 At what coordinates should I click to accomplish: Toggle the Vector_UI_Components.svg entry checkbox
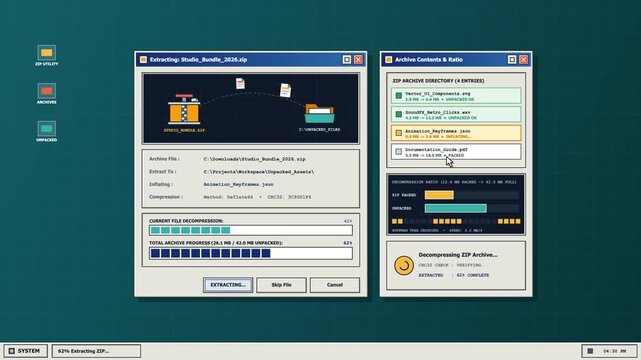click(399, 96)
